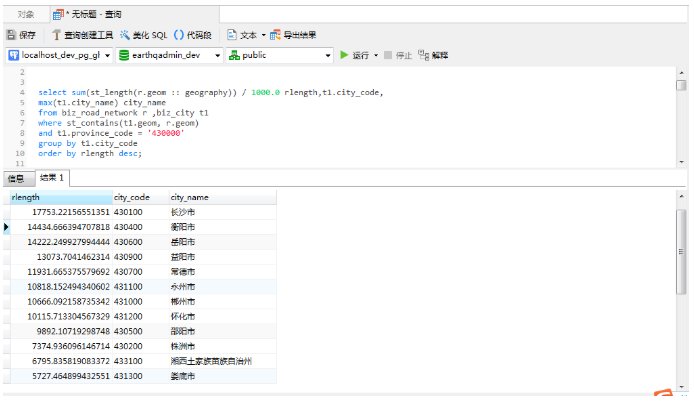694x402 pixels.
Task: Click the Stop (停止) button
Action: click(398, 55)
